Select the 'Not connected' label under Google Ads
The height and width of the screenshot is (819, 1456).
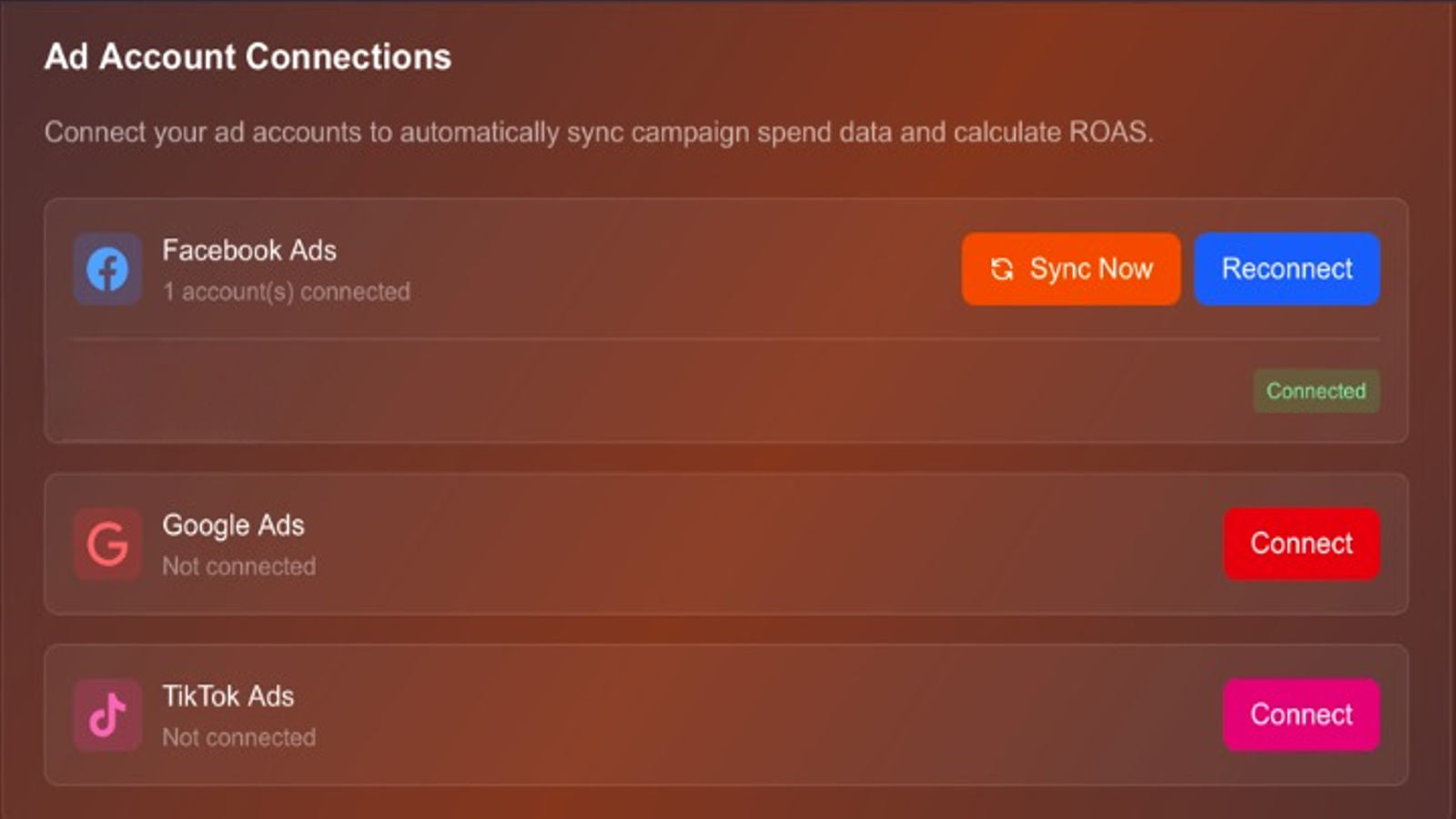239,566
